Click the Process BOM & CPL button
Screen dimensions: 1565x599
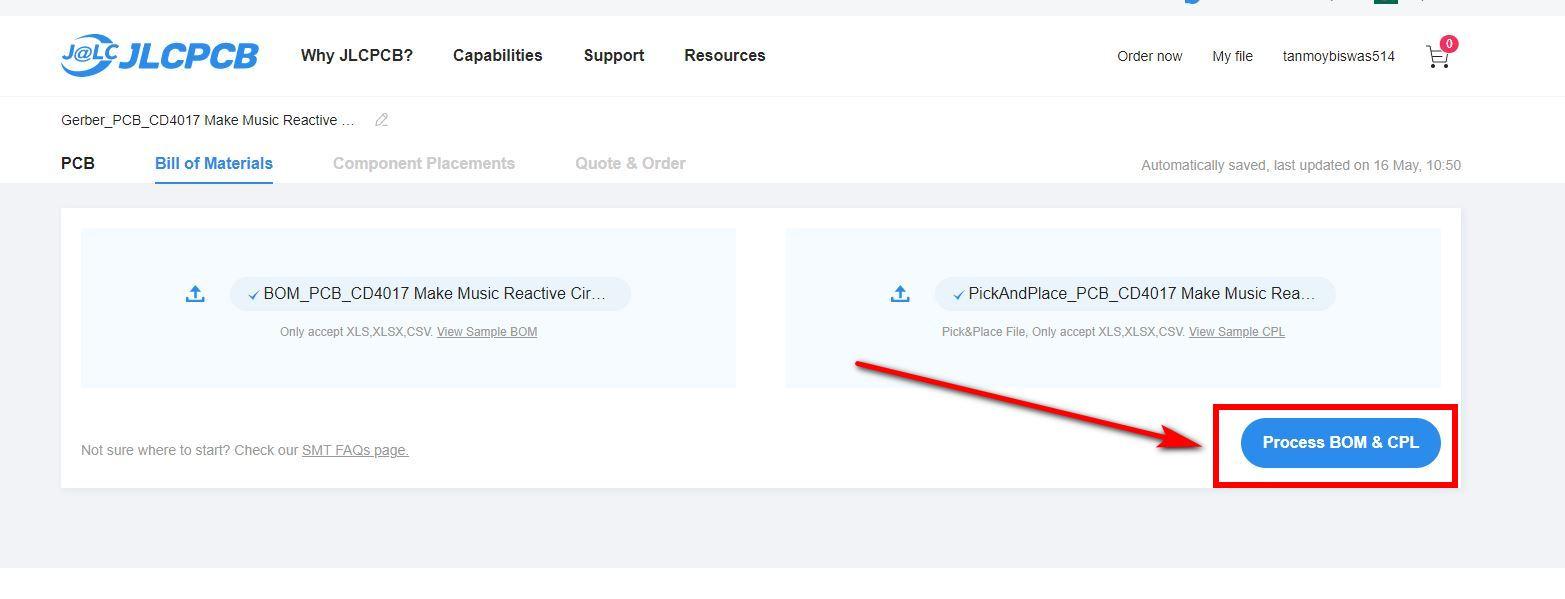(x=1340, y=443)
